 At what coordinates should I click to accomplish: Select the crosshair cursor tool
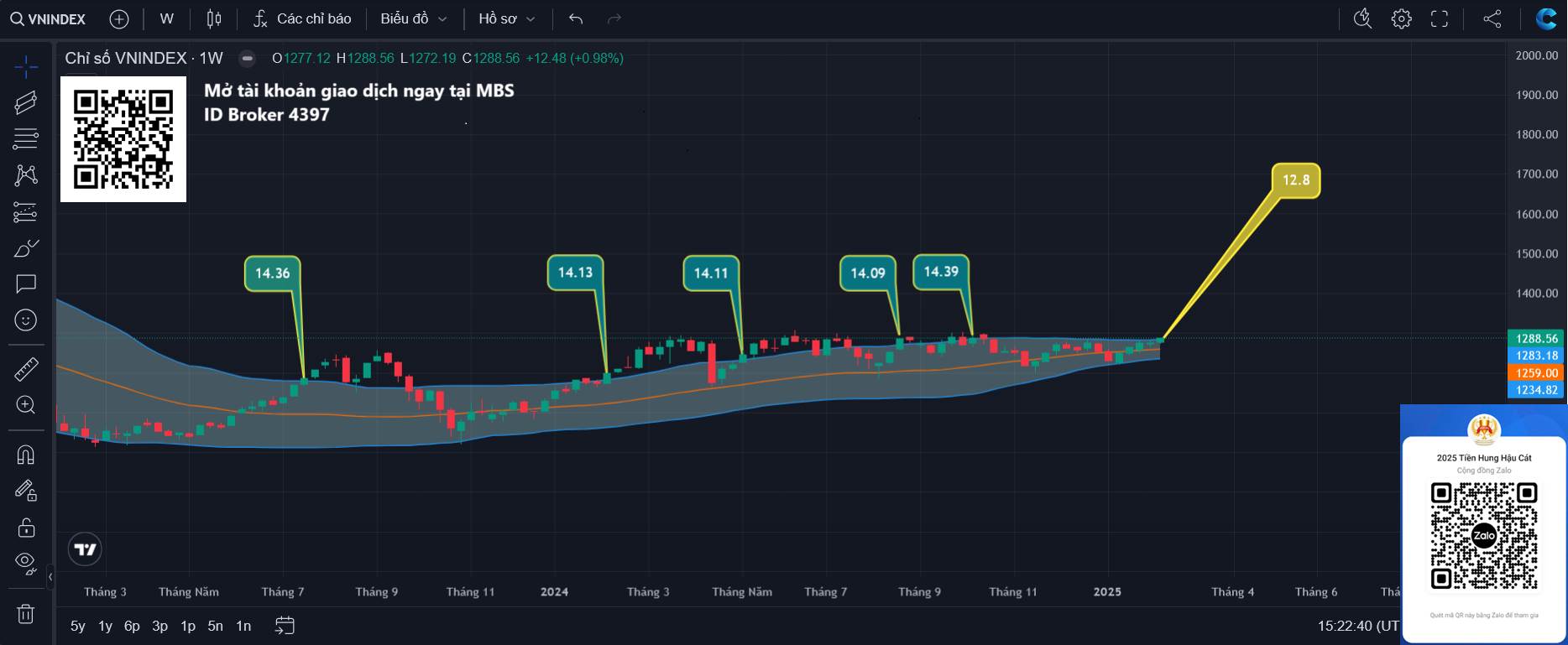(x=26, y=66)
